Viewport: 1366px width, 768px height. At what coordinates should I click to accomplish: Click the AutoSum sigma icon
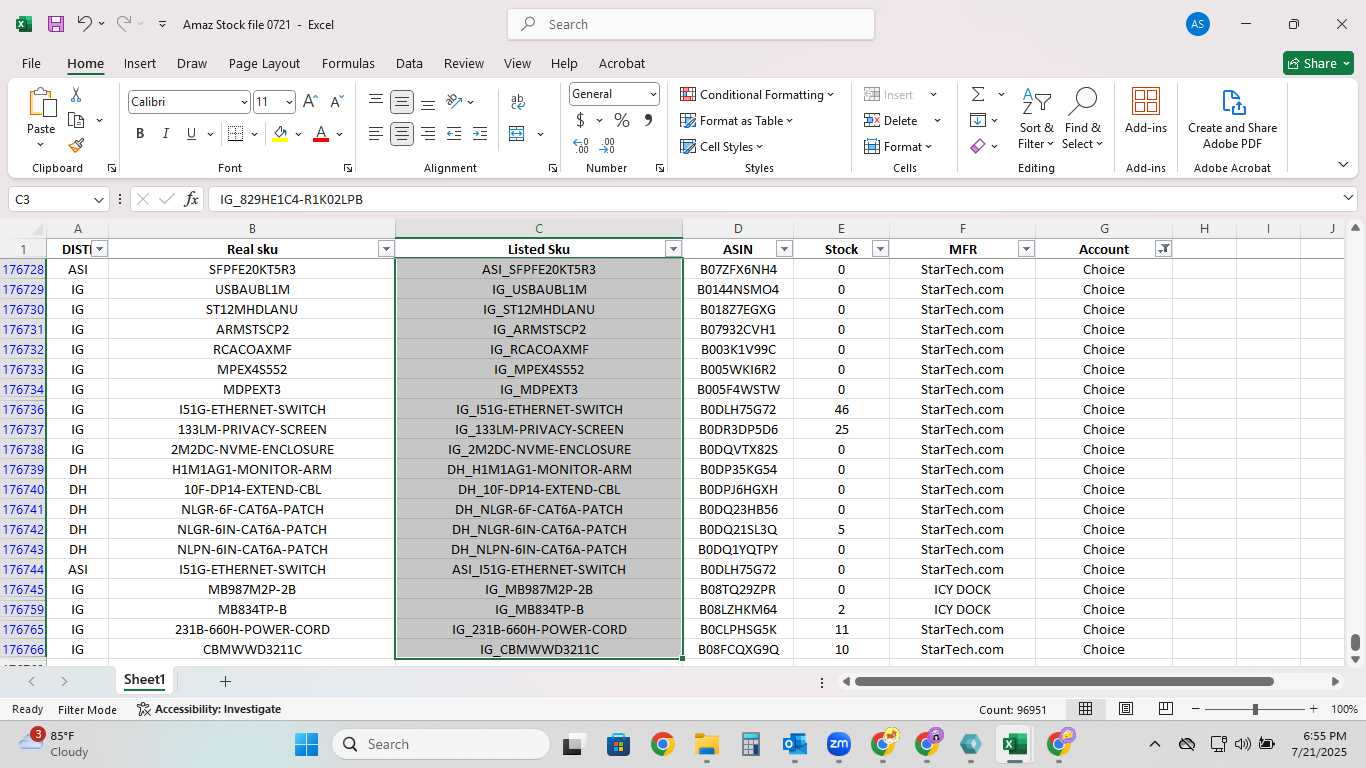977,94
